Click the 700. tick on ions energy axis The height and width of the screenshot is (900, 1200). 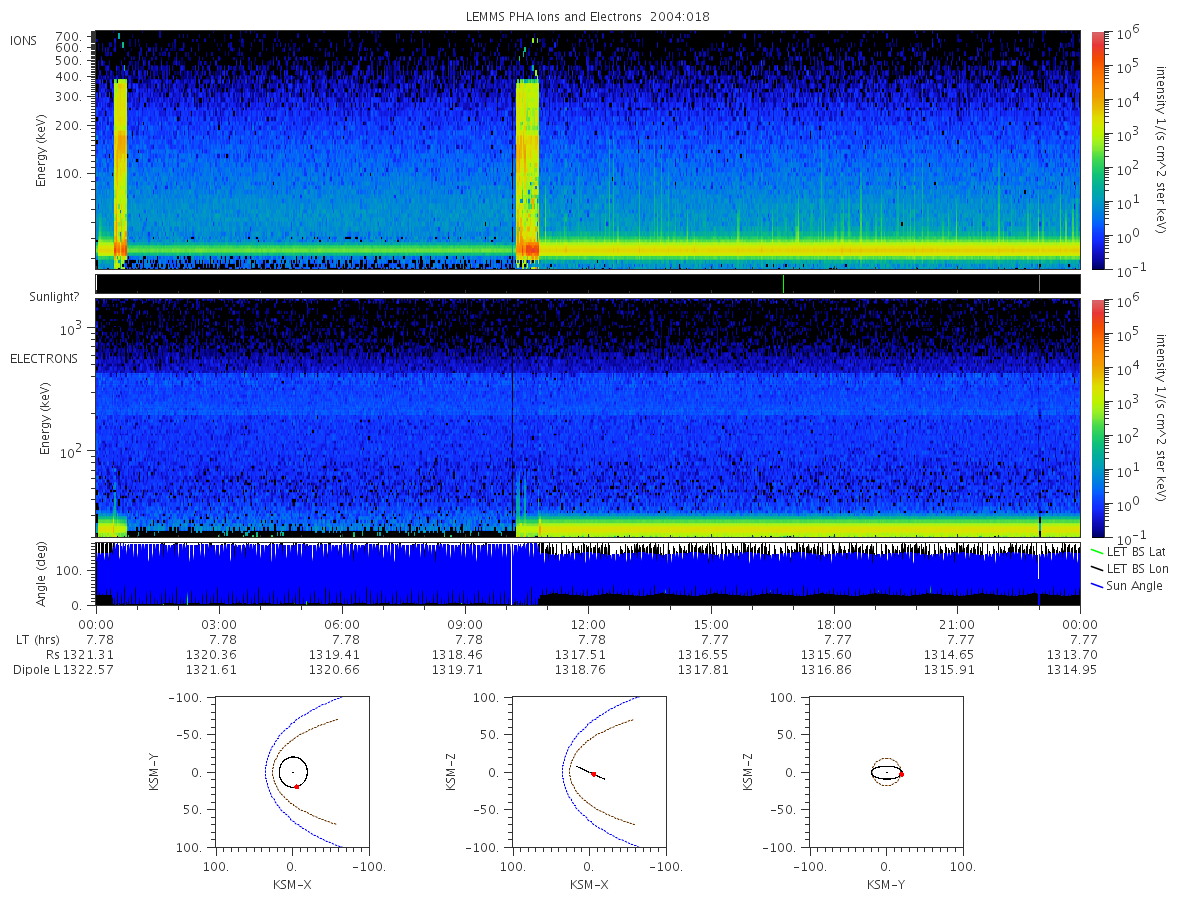pos(69,35)
